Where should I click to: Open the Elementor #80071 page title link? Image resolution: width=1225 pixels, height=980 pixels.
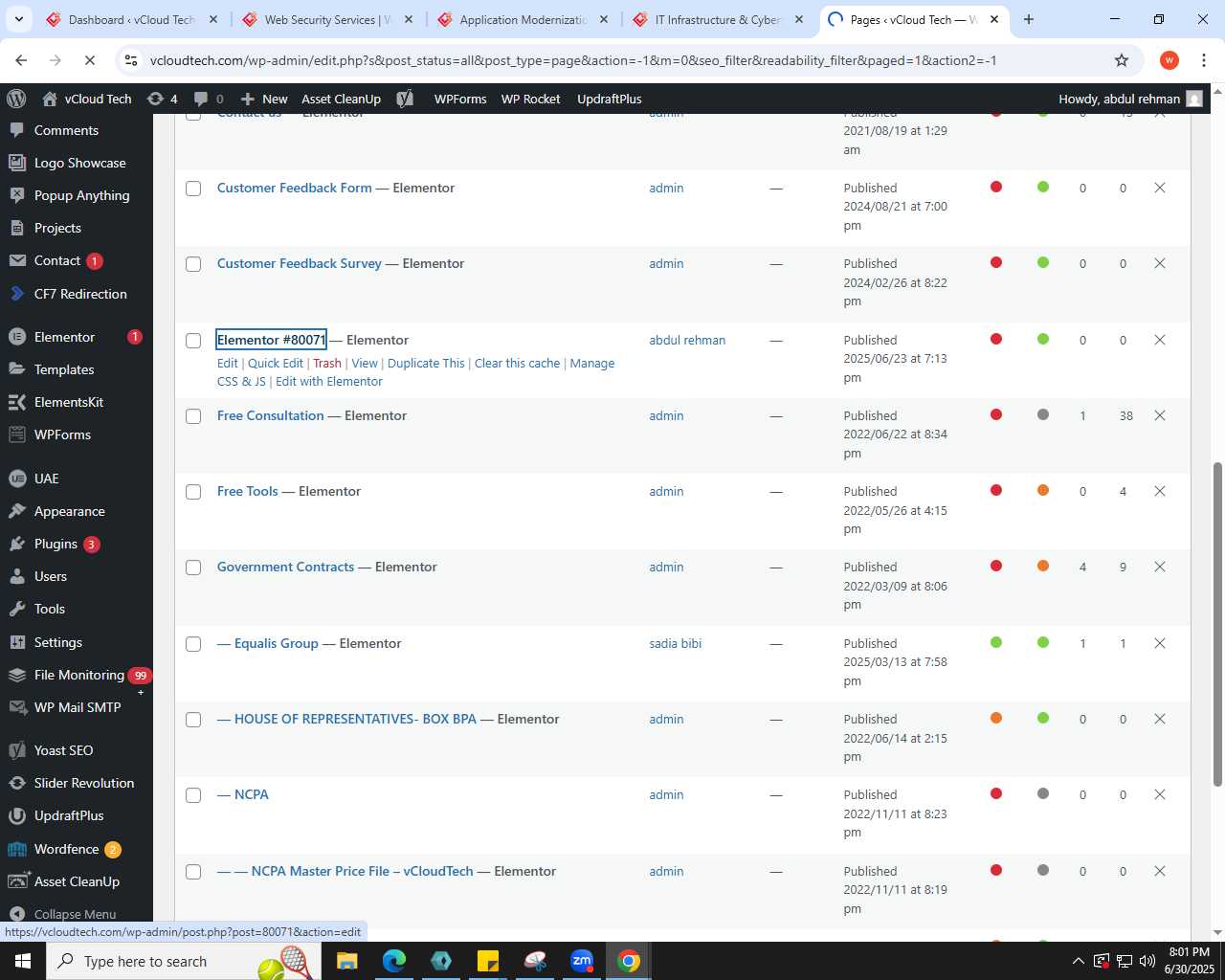coord(271,340)
